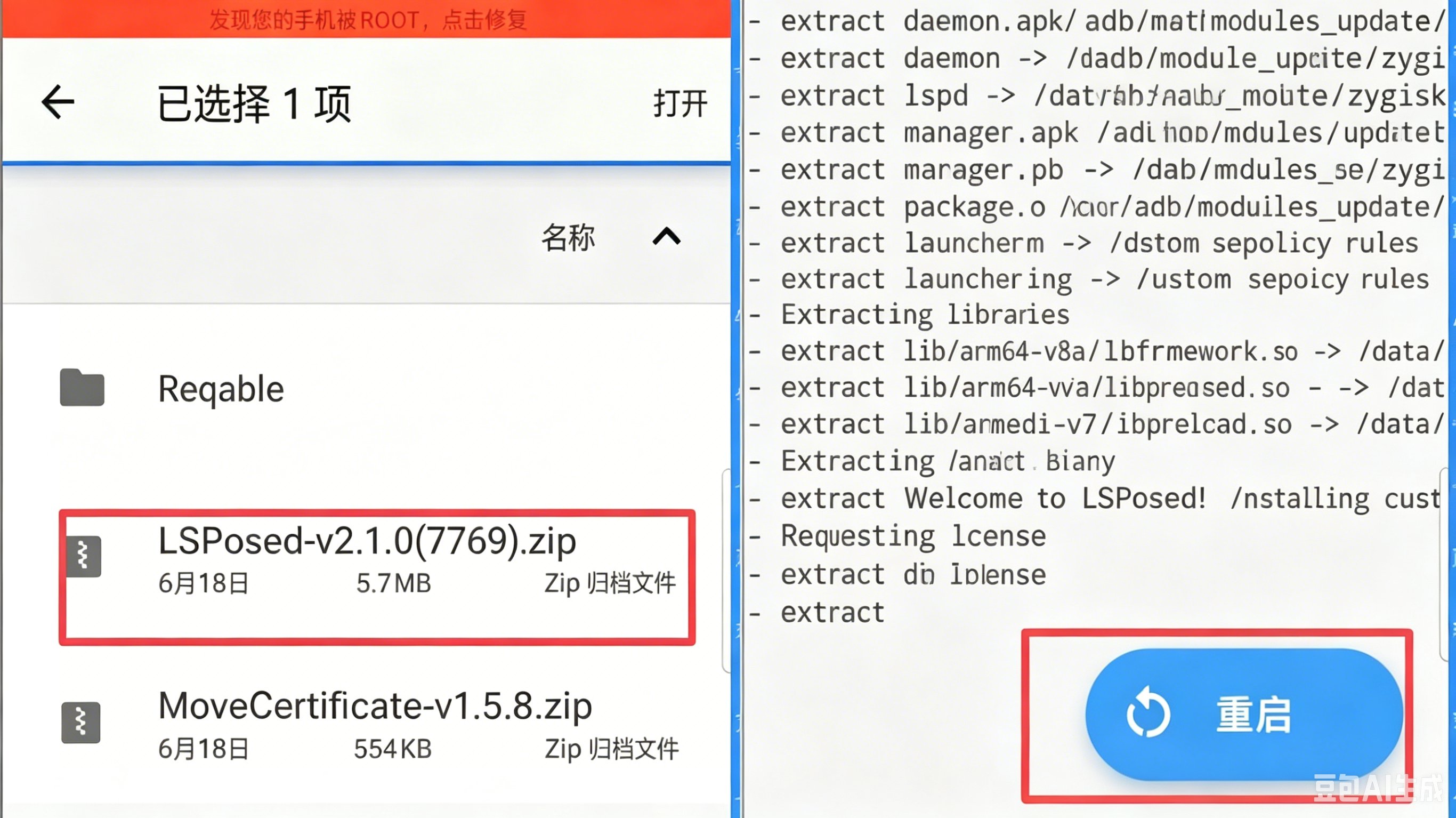1456x818 pixels.
Task: Tap the 6月18日 date under LSPosed zip
Action: (204, 583)
